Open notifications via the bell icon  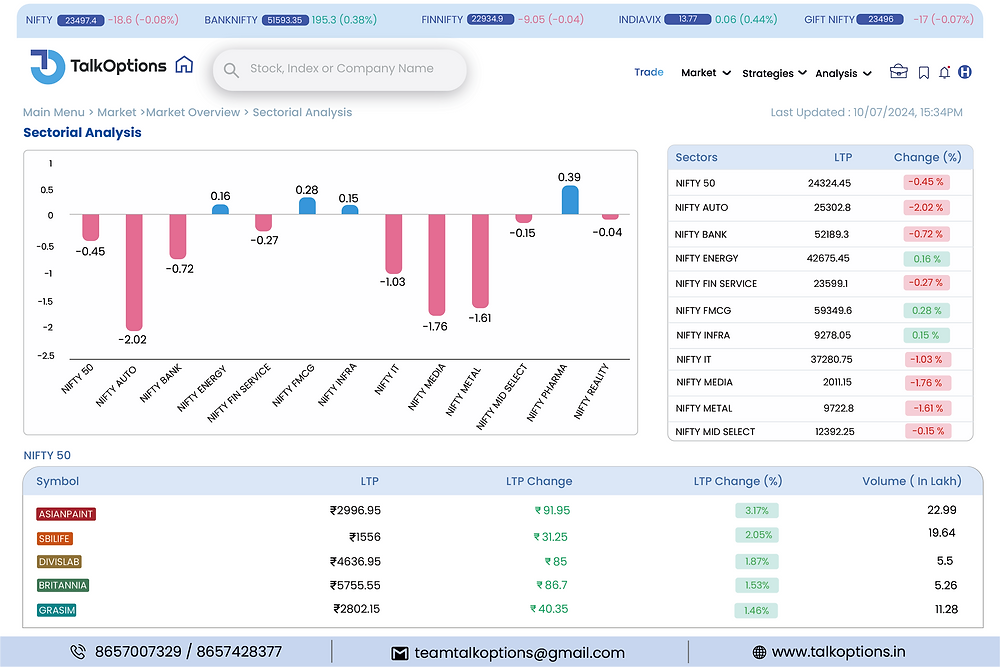coord(943,71)
